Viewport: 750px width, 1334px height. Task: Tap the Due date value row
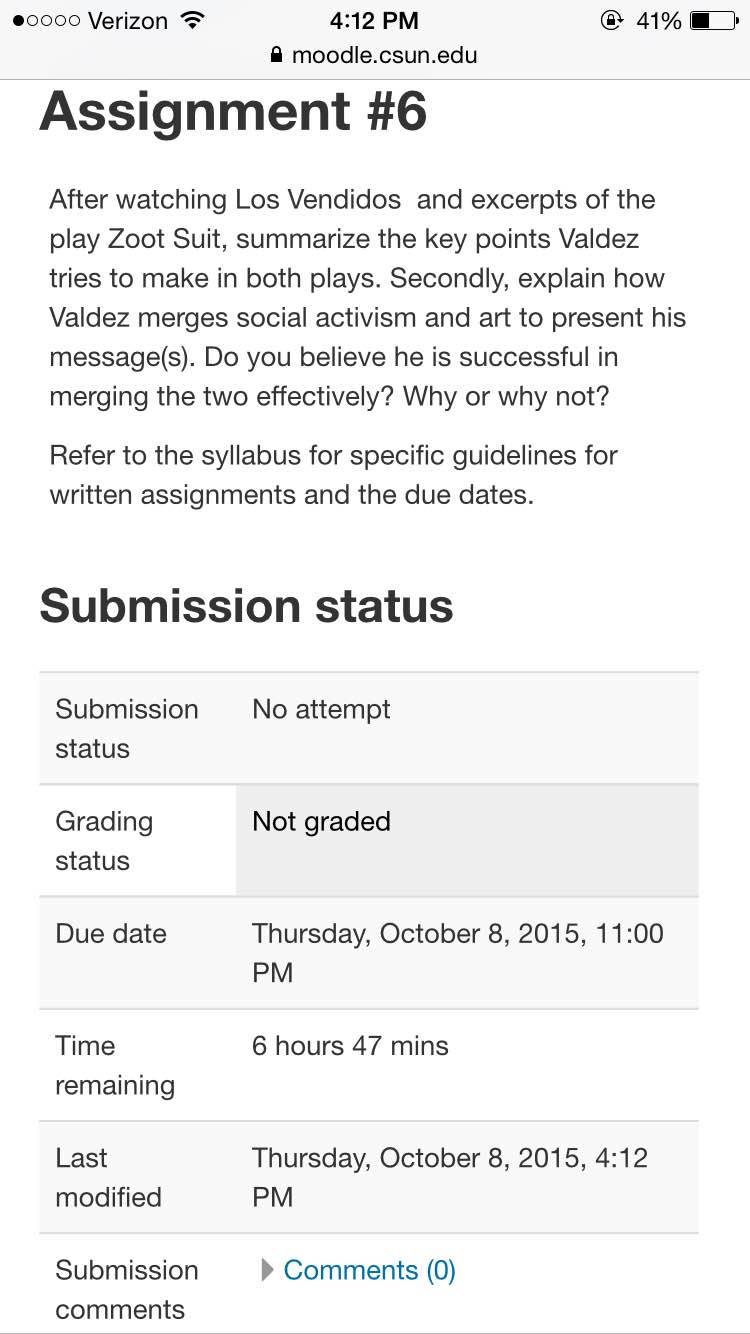[369, 952]
